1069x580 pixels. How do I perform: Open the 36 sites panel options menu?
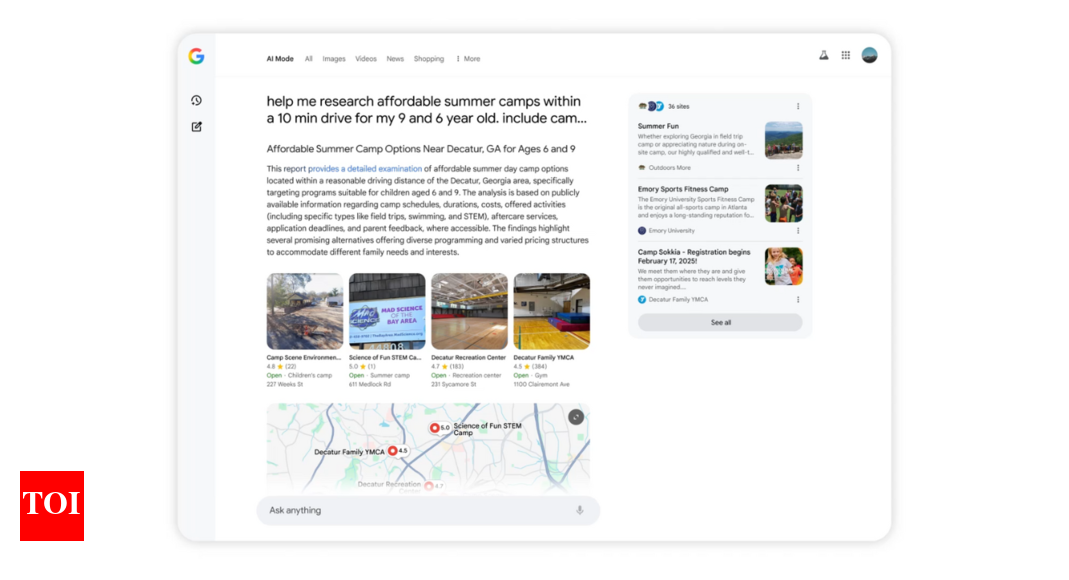point(798,106)
